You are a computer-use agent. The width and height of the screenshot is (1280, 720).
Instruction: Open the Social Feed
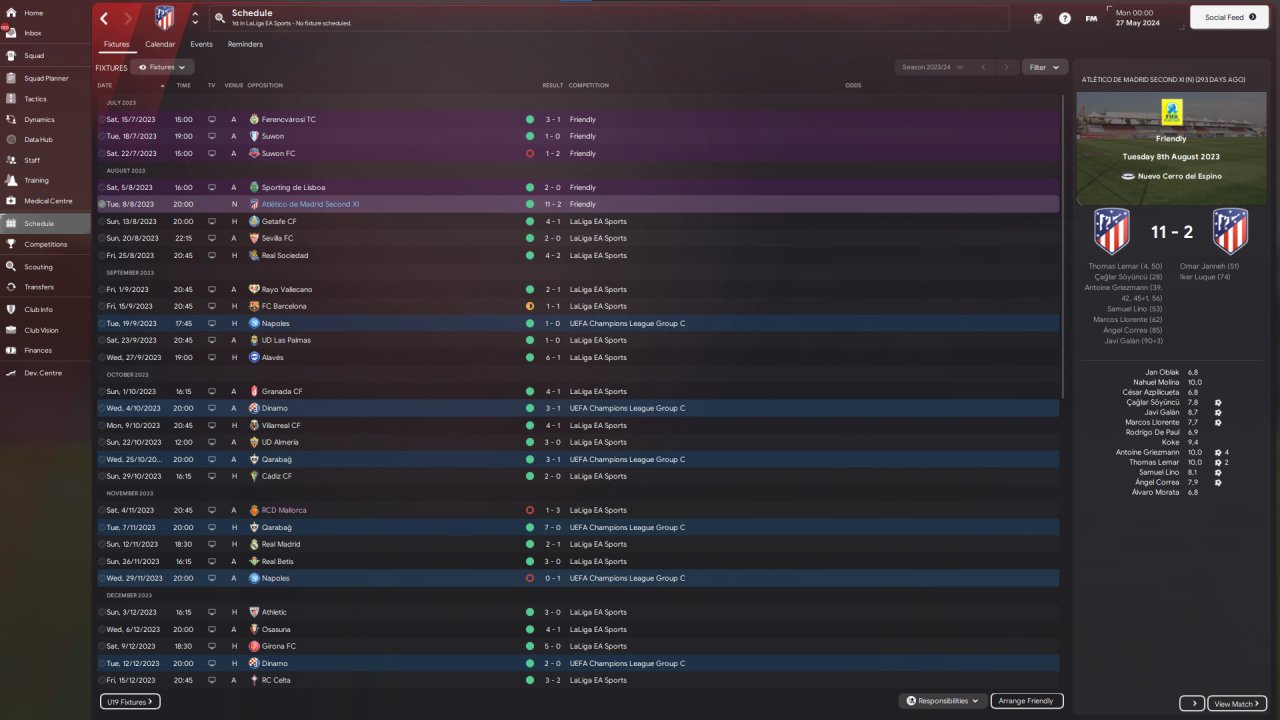(x=1229, y=17)
